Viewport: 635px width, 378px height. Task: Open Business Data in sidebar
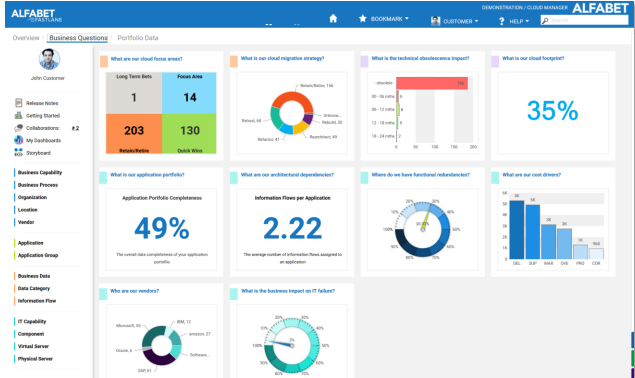click(34, 276)
